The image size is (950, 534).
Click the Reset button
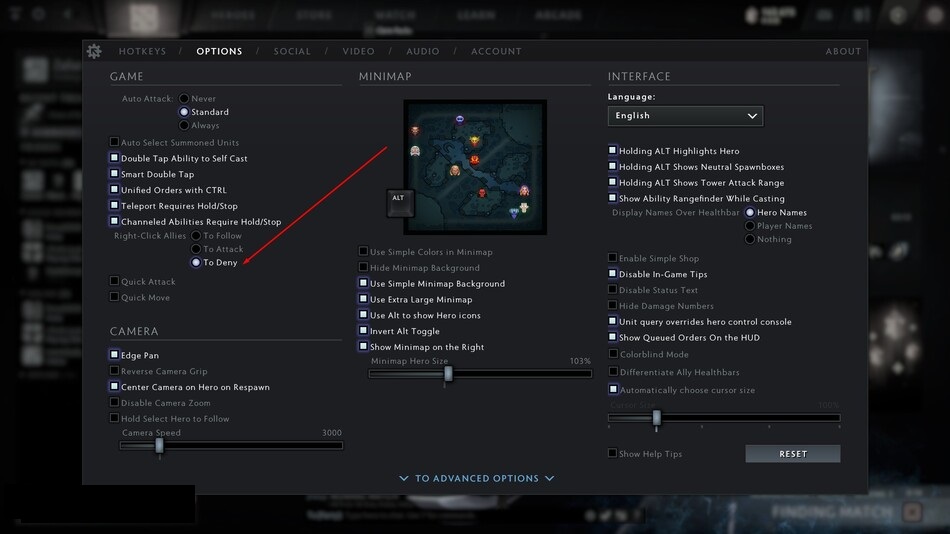[792, 453]
